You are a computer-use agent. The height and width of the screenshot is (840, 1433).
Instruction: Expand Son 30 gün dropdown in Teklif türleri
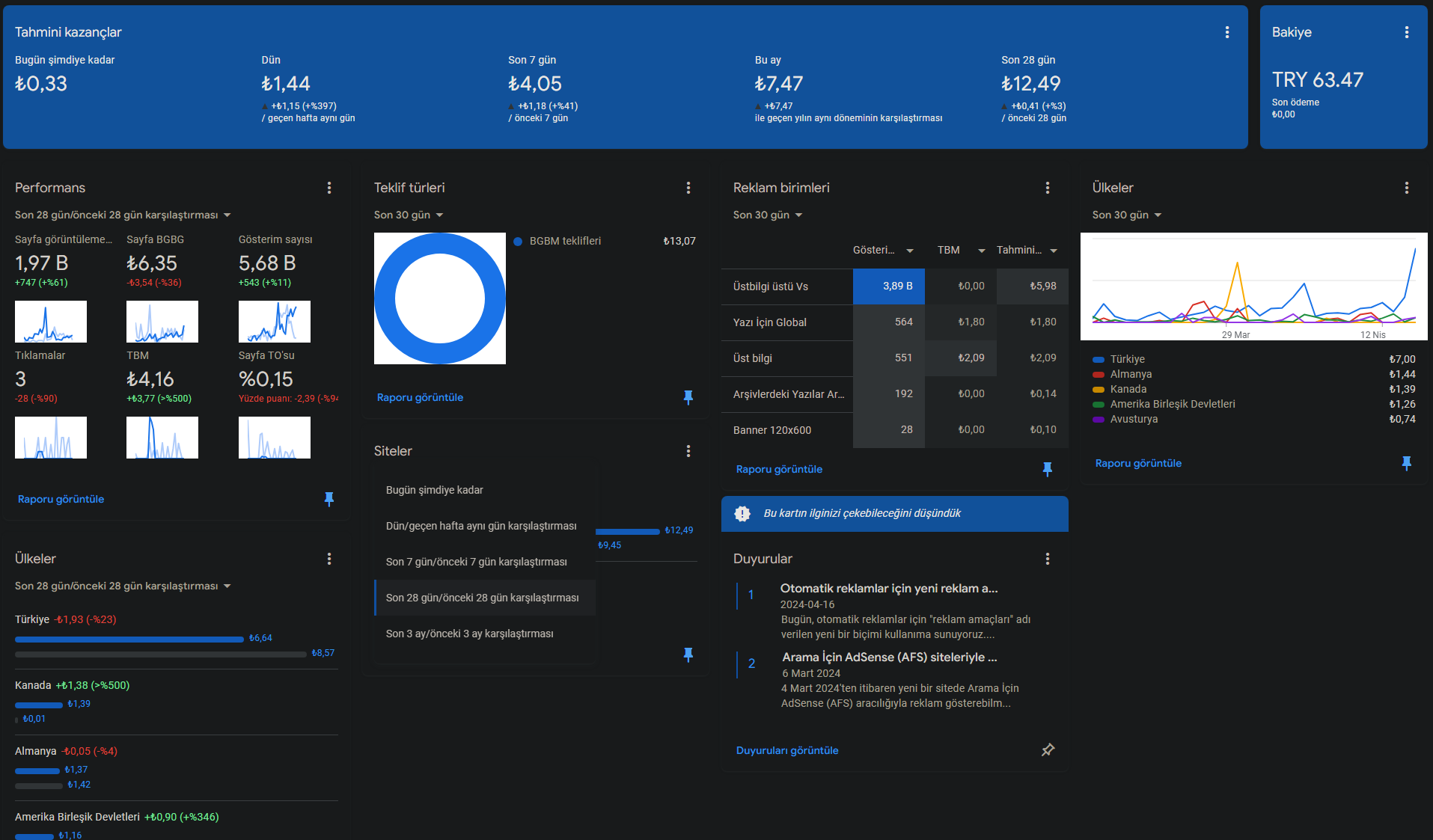(x=409, y=215)
